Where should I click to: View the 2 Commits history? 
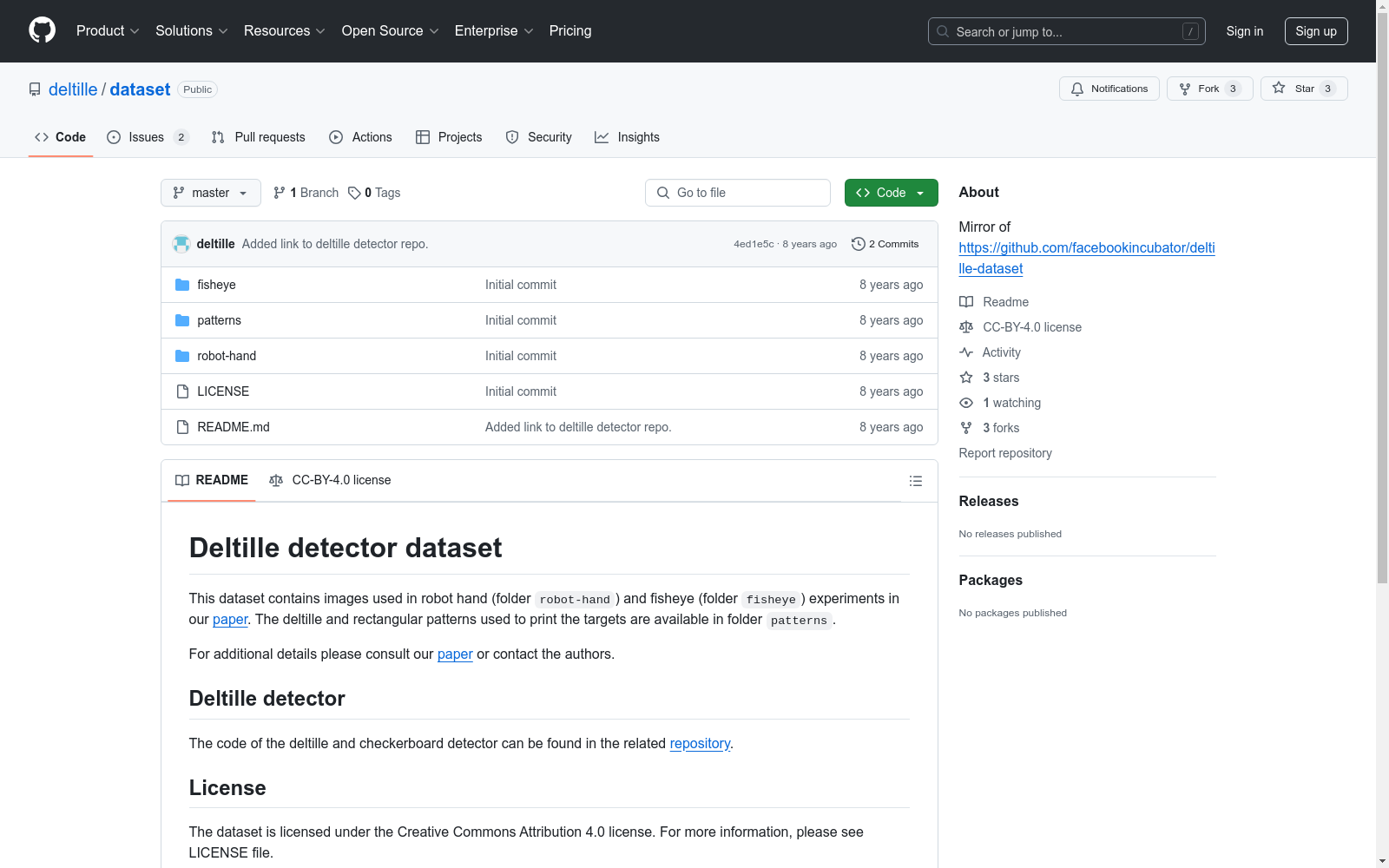(x=885, y=244)
